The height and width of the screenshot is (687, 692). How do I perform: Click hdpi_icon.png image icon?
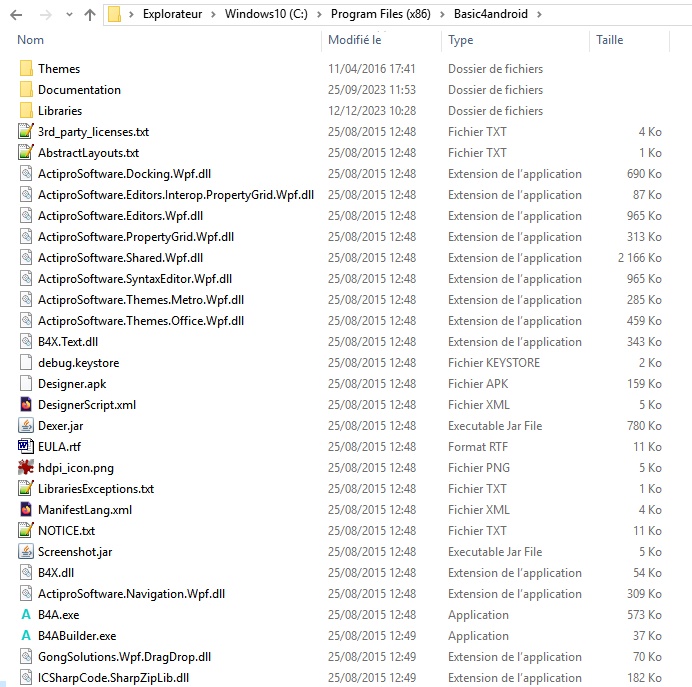tap(26, 467)
